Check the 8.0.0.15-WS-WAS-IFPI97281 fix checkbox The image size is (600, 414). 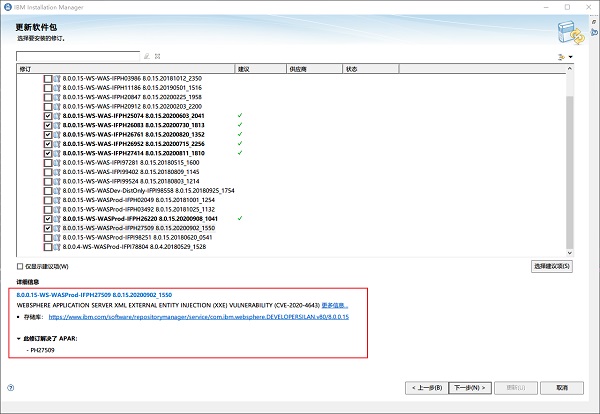tap(48, 162)
